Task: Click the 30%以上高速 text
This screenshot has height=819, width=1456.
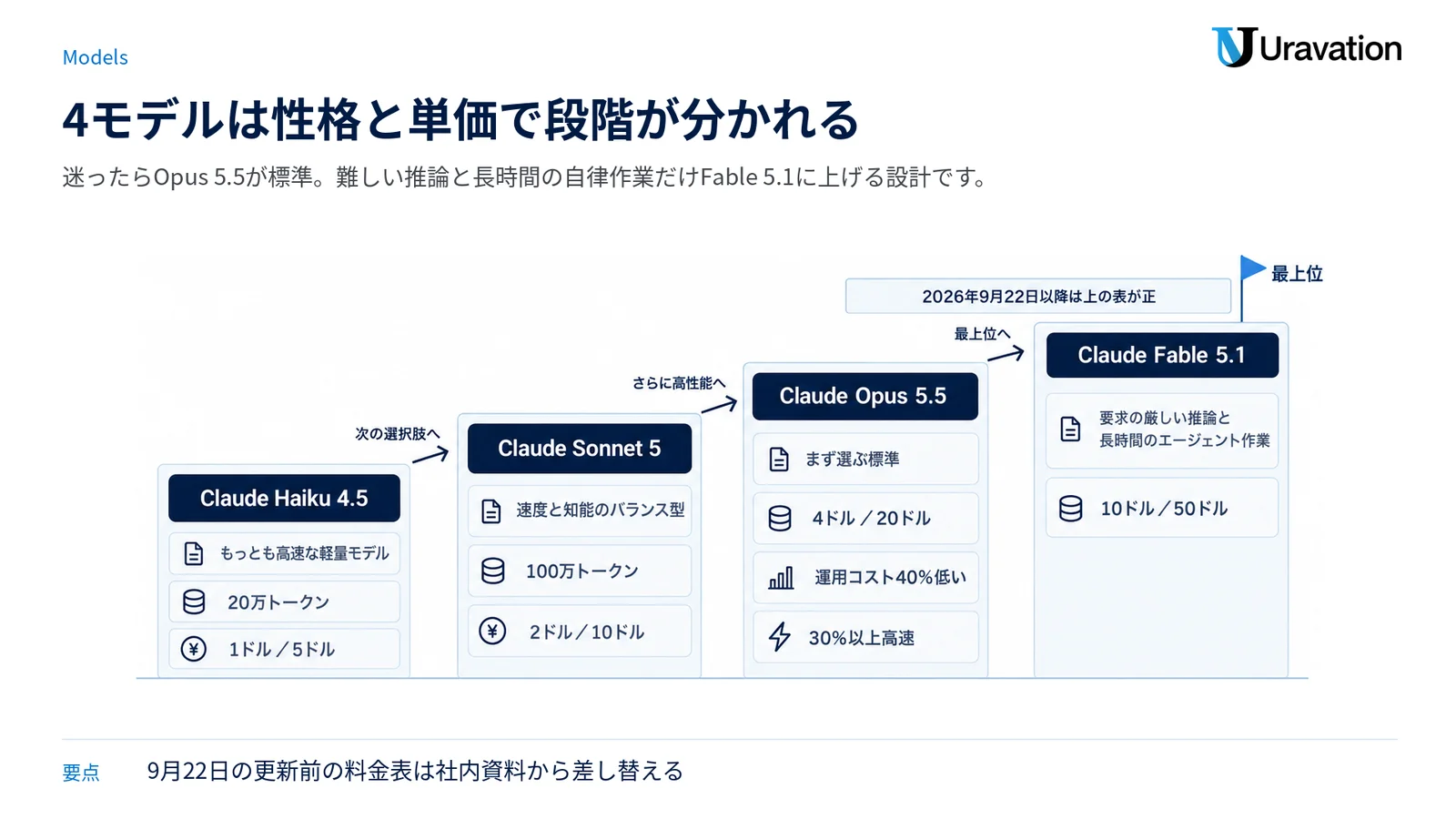Action: coord(862,638)
